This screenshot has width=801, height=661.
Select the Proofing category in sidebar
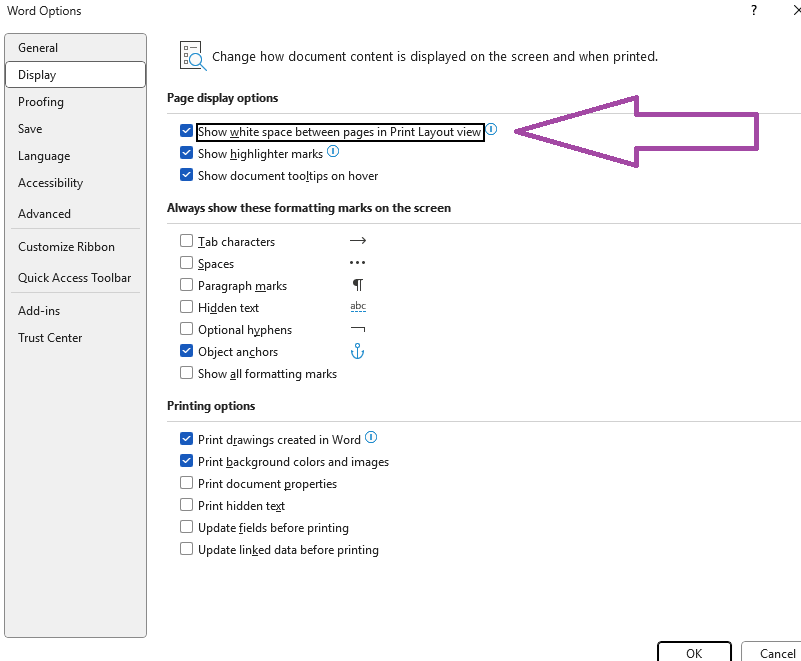(41, 101)
